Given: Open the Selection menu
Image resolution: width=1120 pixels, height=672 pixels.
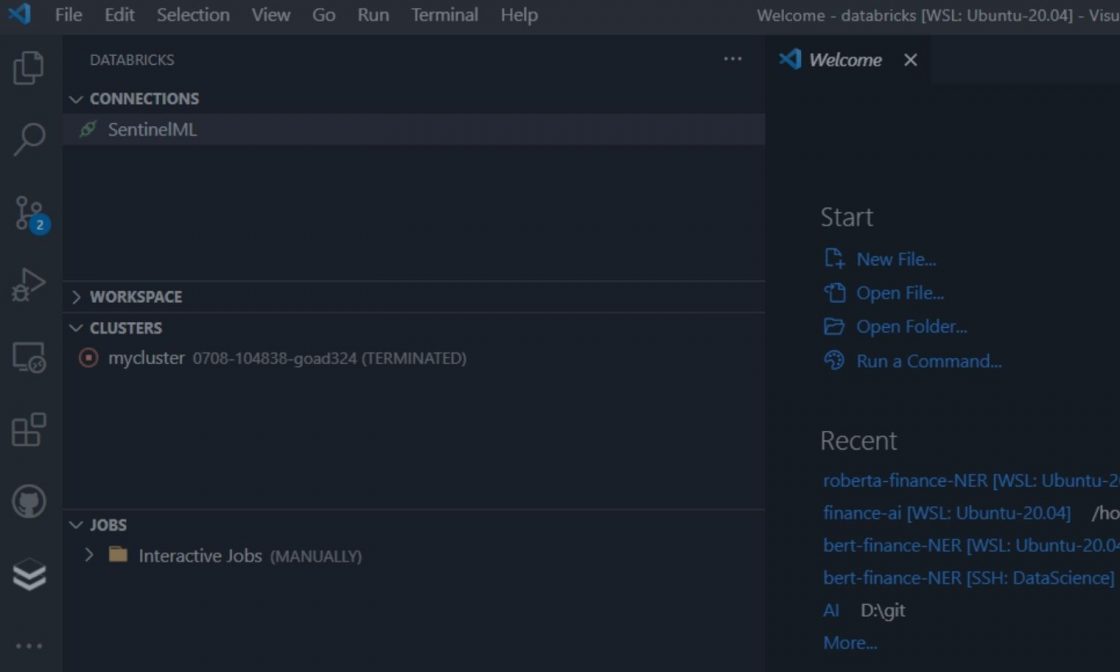Looking at the screenshot, I should tap(193, 15).
